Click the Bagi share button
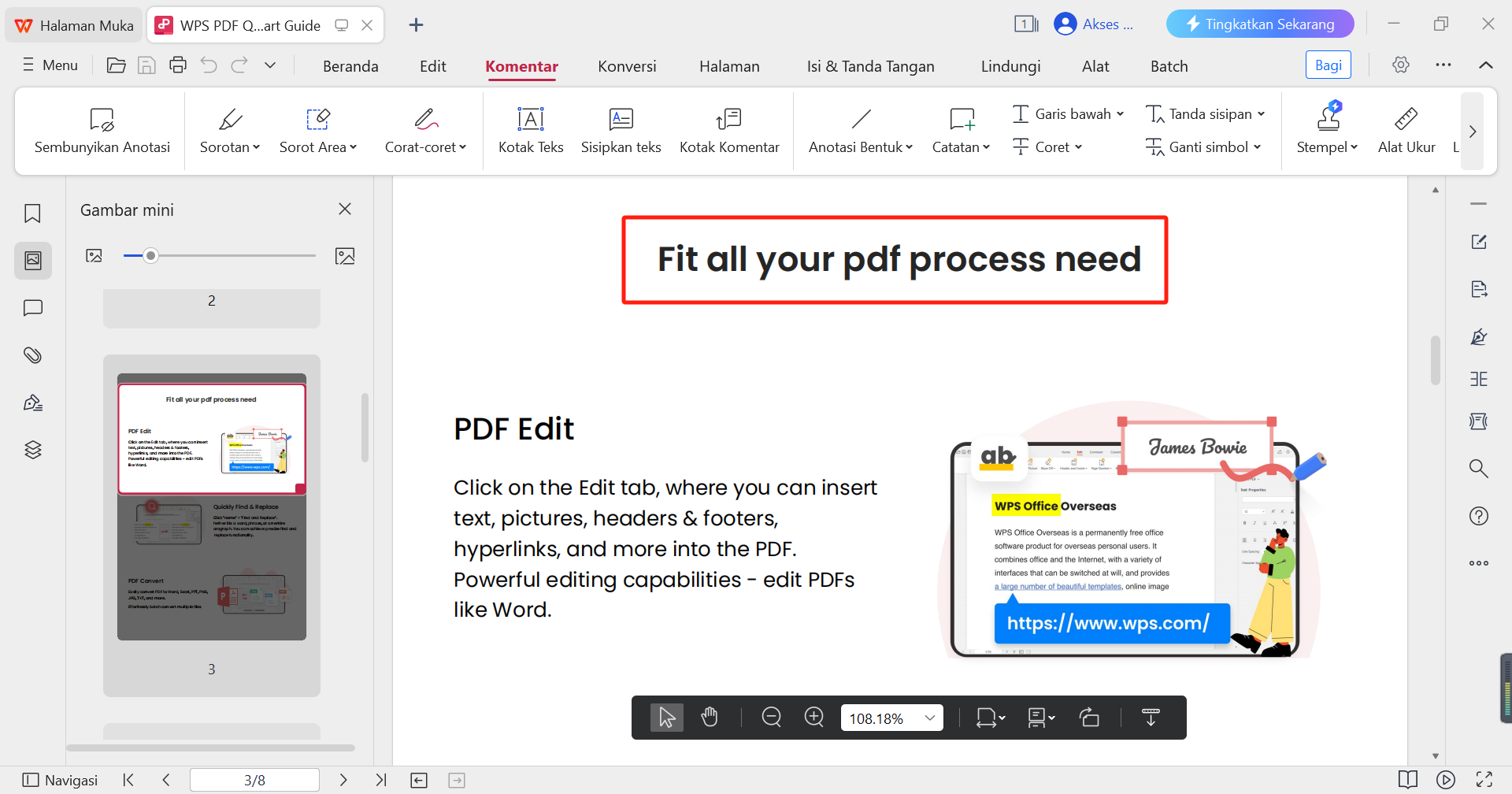Image resolution: width=1512 pixels, height=794 pixels. coord(1328,65)
